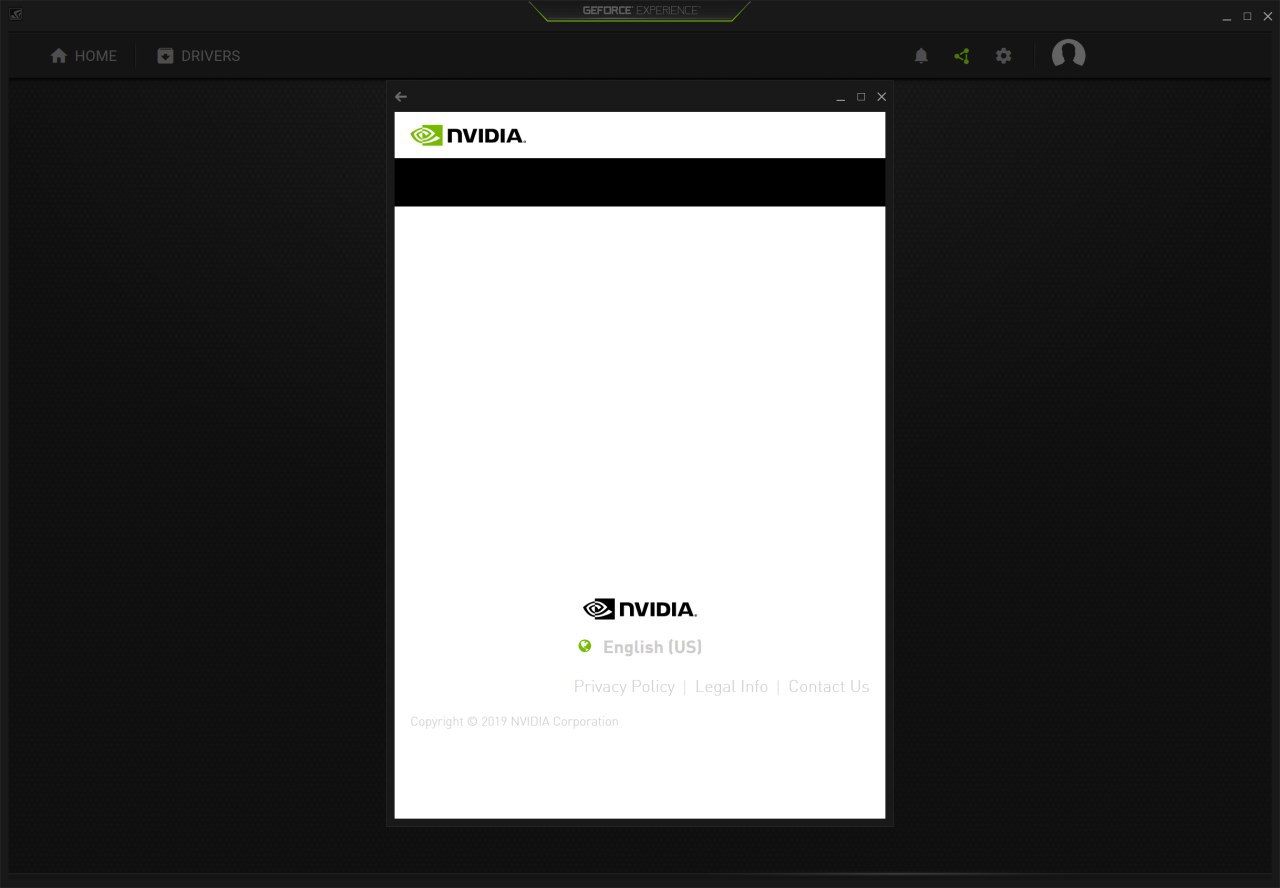
Task: Click the green share icon
Action: click(x=962, y=56)
